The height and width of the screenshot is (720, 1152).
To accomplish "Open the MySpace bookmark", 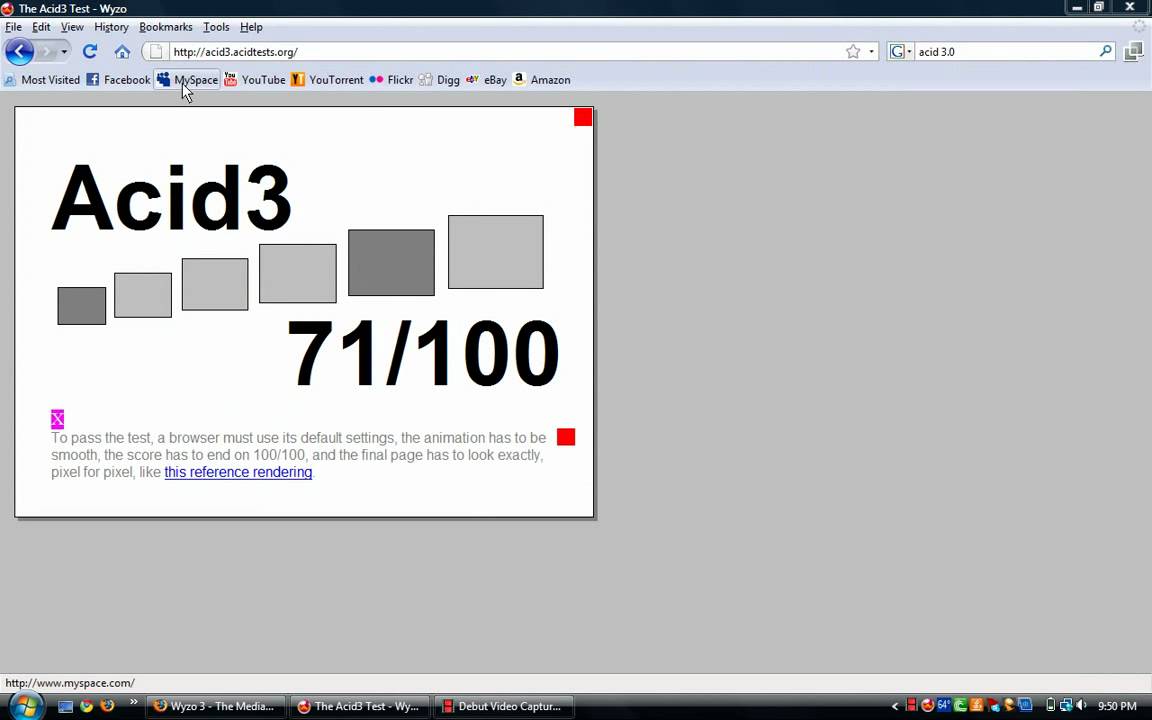I will point(187,80).
